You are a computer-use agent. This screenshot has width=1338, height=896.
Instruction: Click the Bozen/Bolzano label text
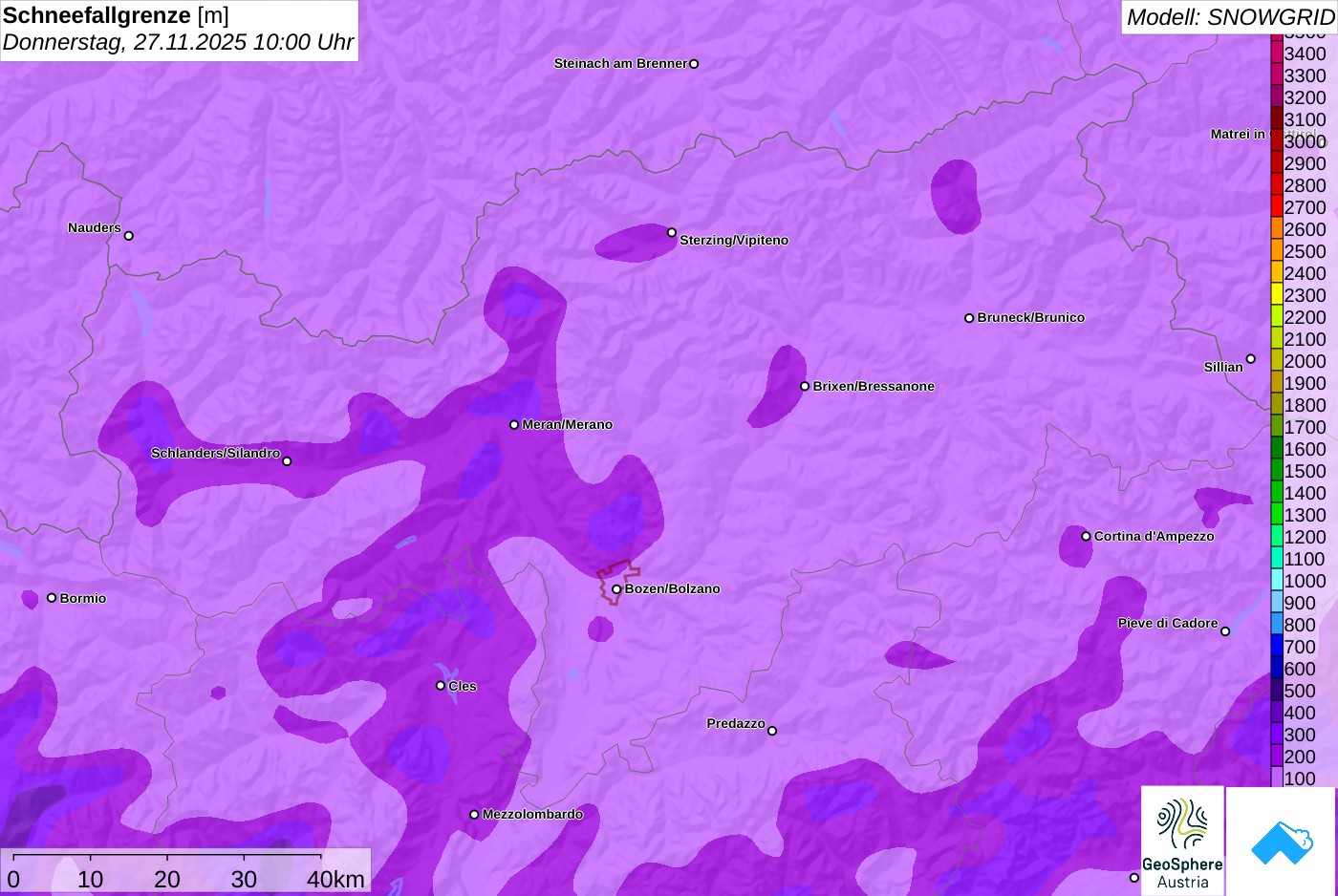[x=673, y=589]
